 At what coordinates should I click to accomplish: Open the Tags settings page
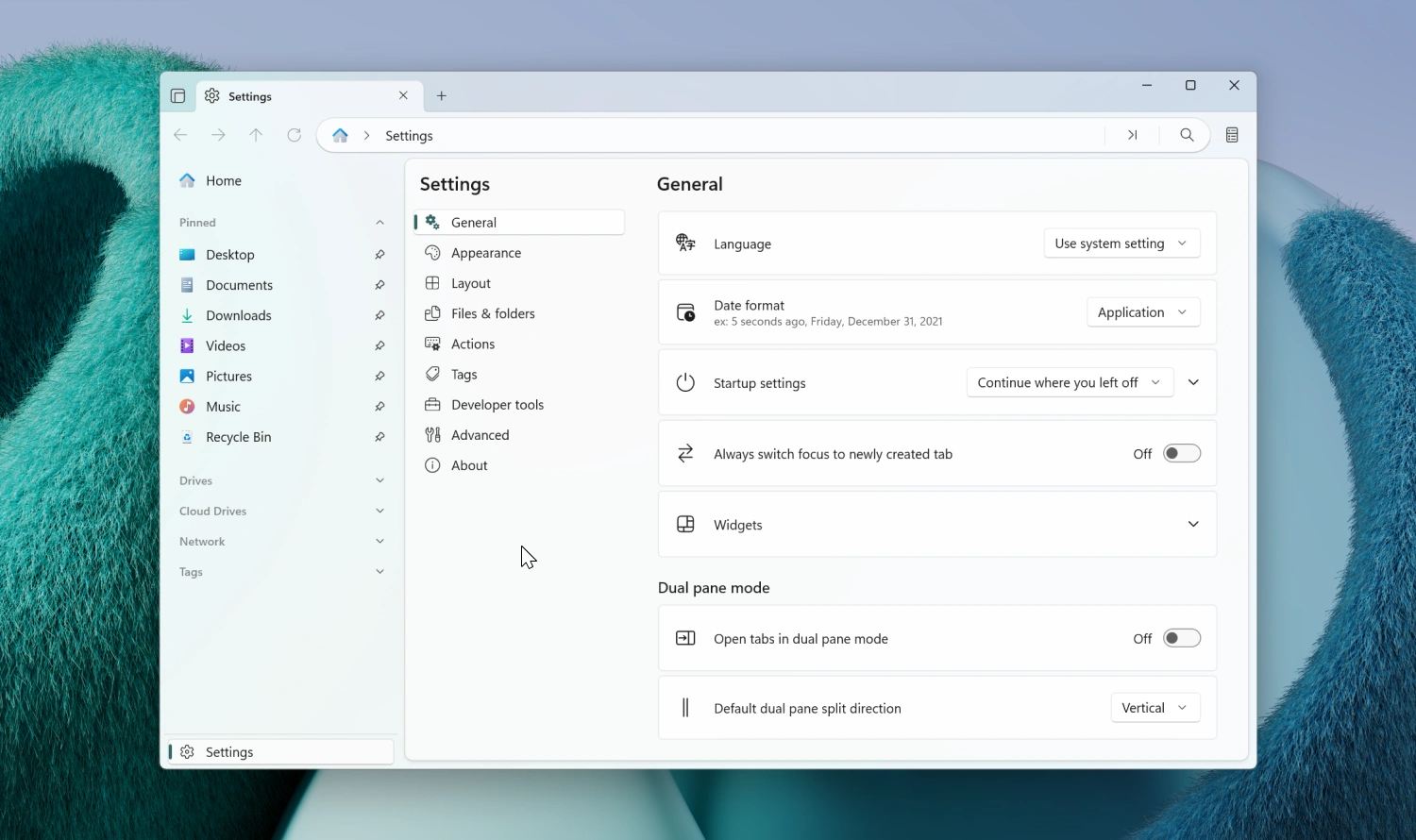point(519,374)
